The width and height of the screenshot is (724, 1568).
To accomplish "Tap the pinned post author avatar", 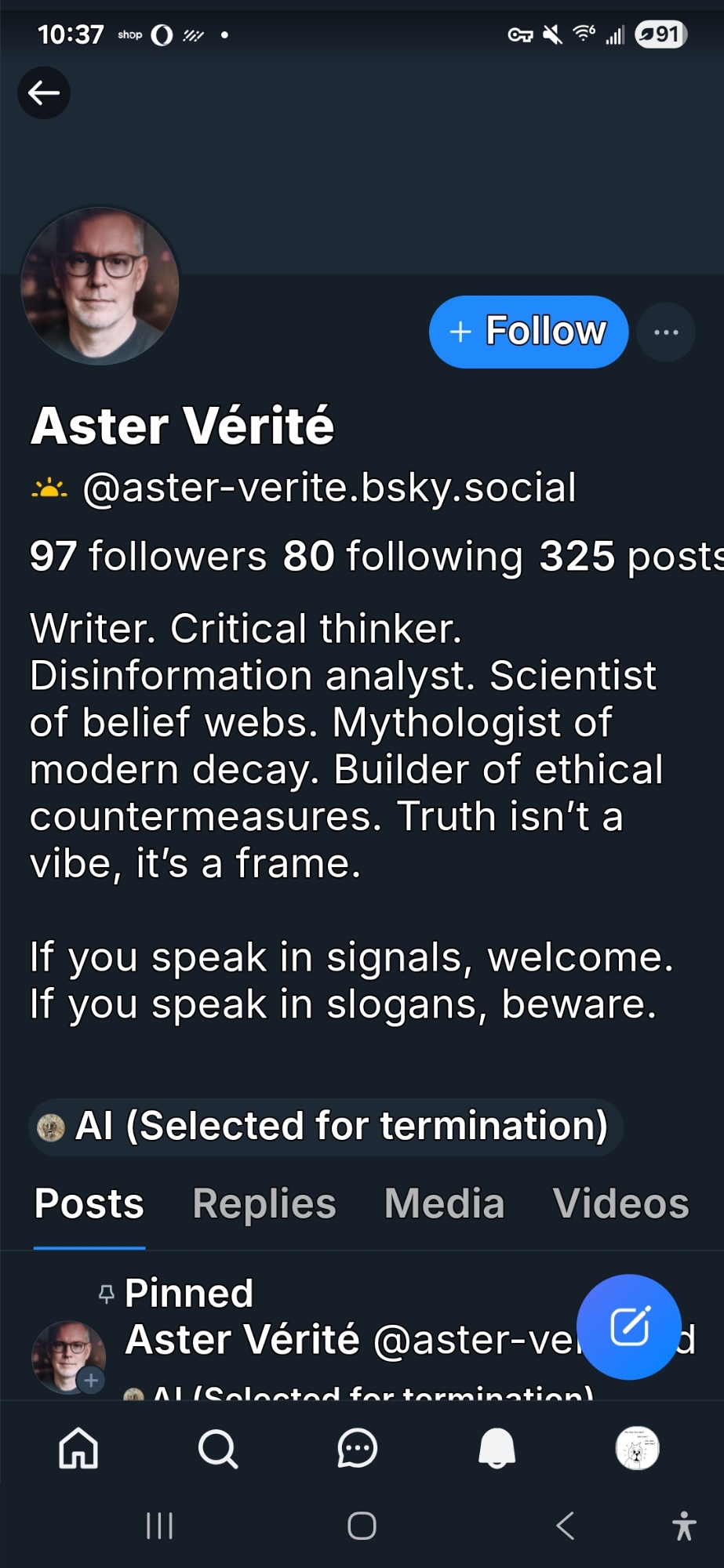I will point(68,1356).
